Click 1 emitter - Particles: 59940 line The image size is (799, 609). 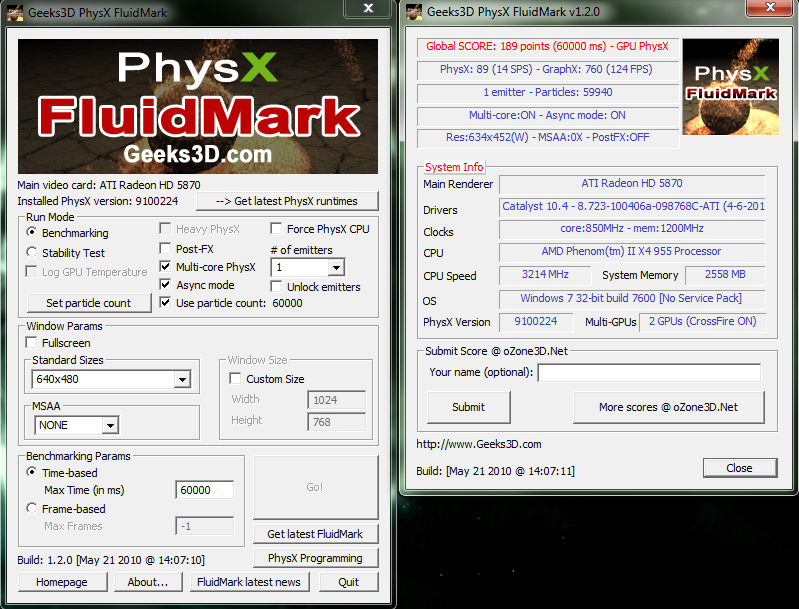(547, 92)
